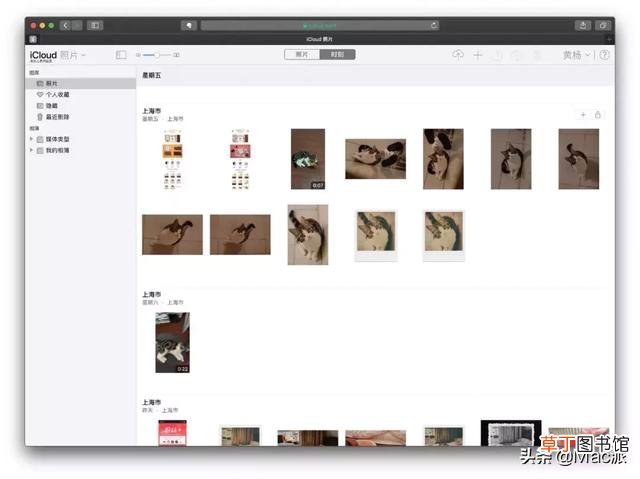Open the iCloud 照片 app switcher dropdown

coord(58,55)
